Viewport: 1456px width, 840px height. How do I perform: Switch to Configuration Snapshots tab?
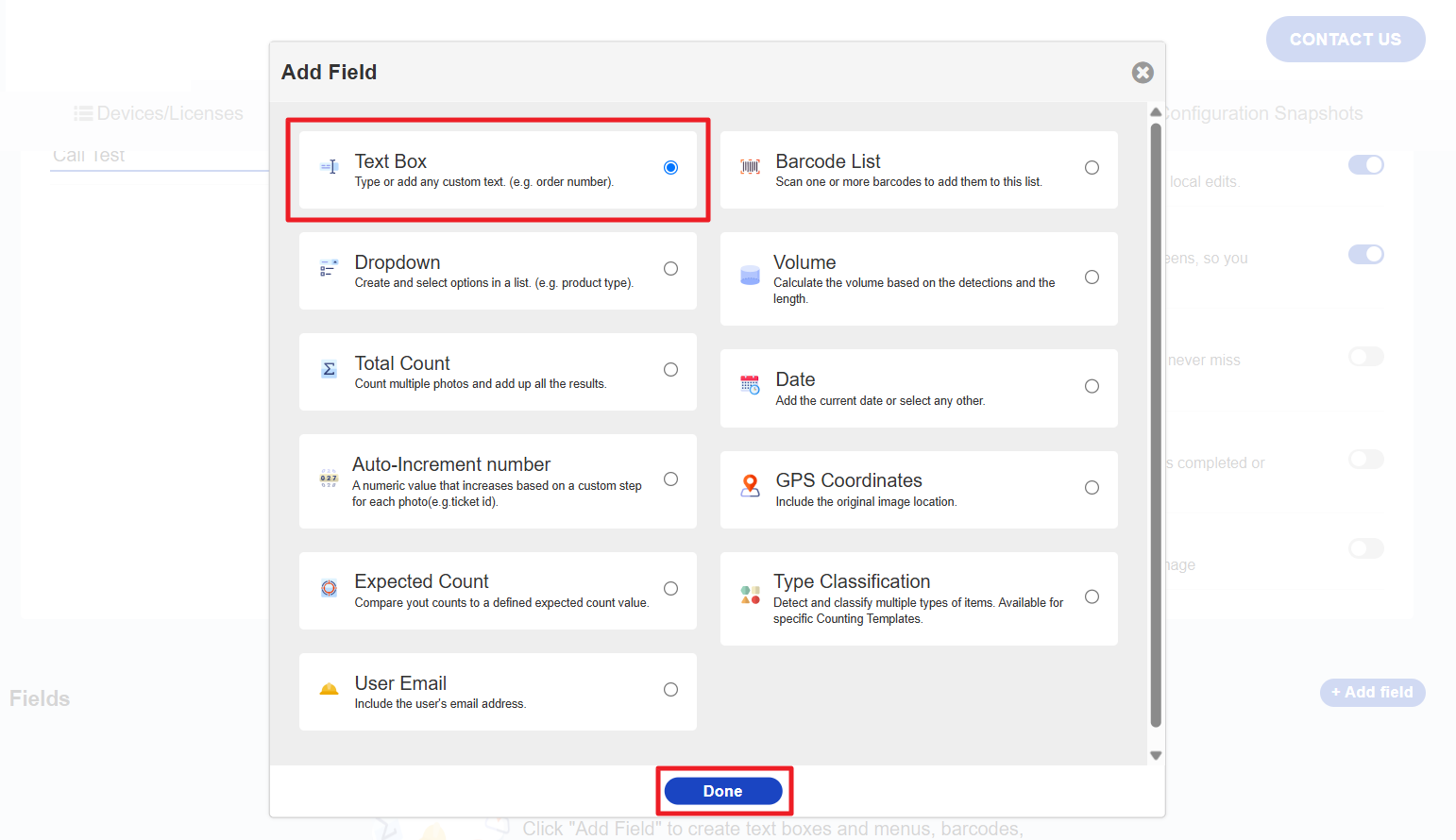click(x=1261, y=113)
